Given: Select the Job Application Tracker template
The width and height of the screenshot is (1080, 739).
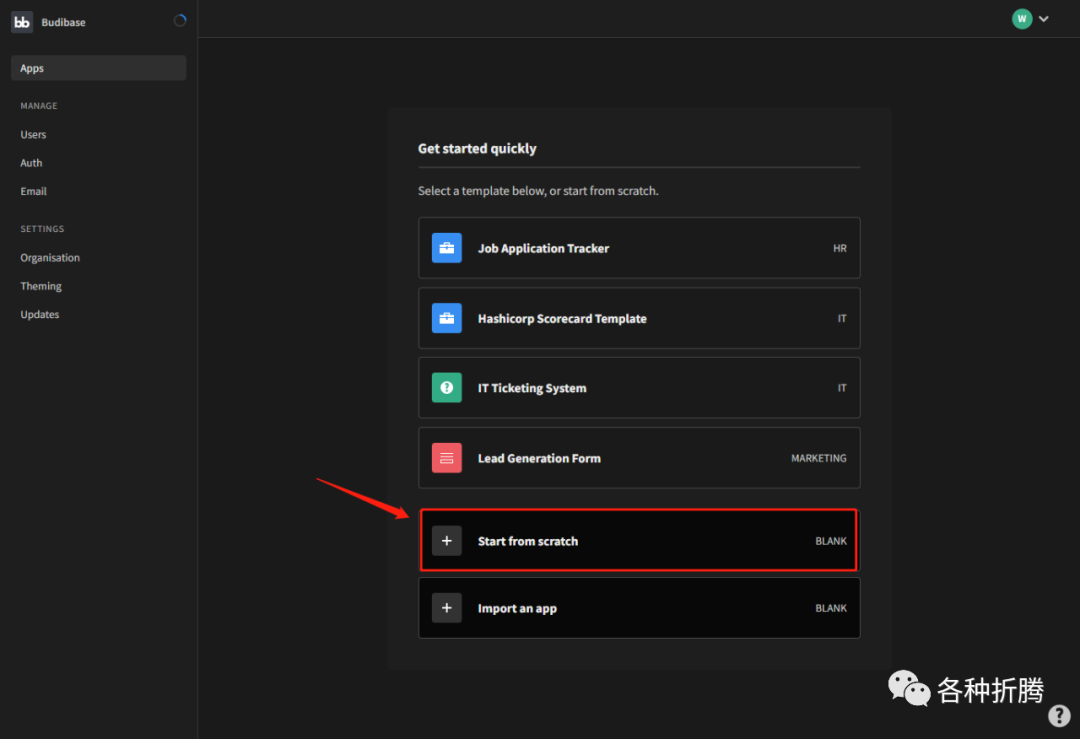Looking at the screenshot, I should coord(639,248).
